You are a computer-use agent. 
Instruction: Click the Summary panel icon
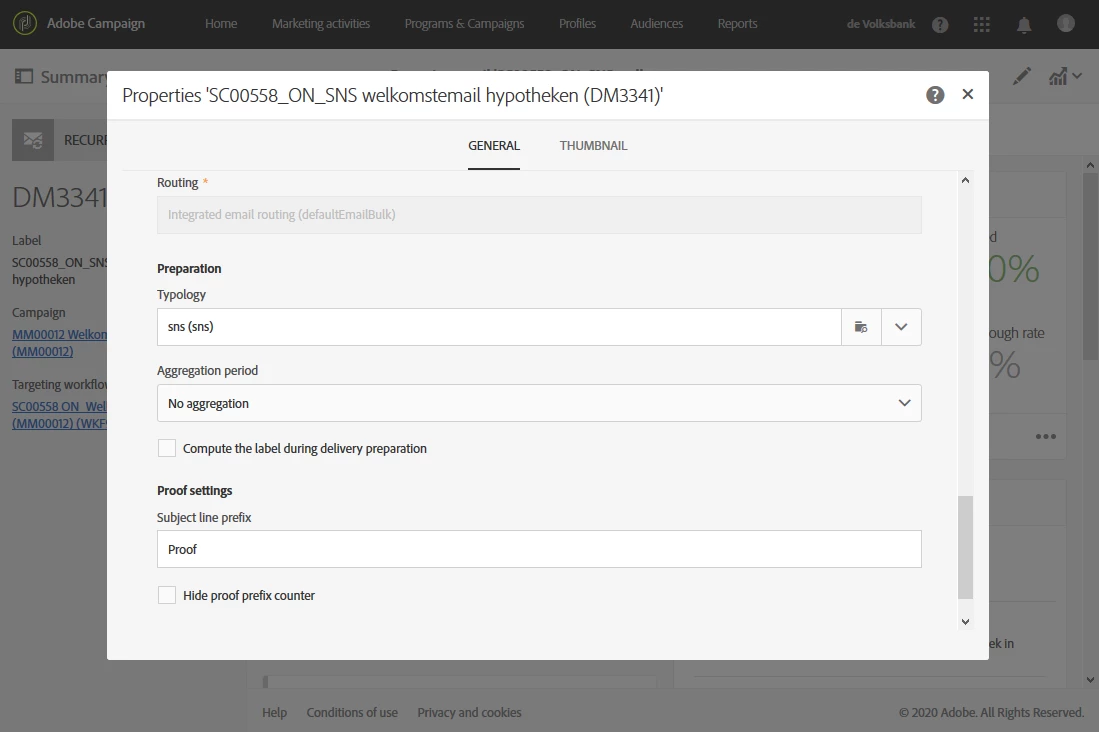(24, 76)
